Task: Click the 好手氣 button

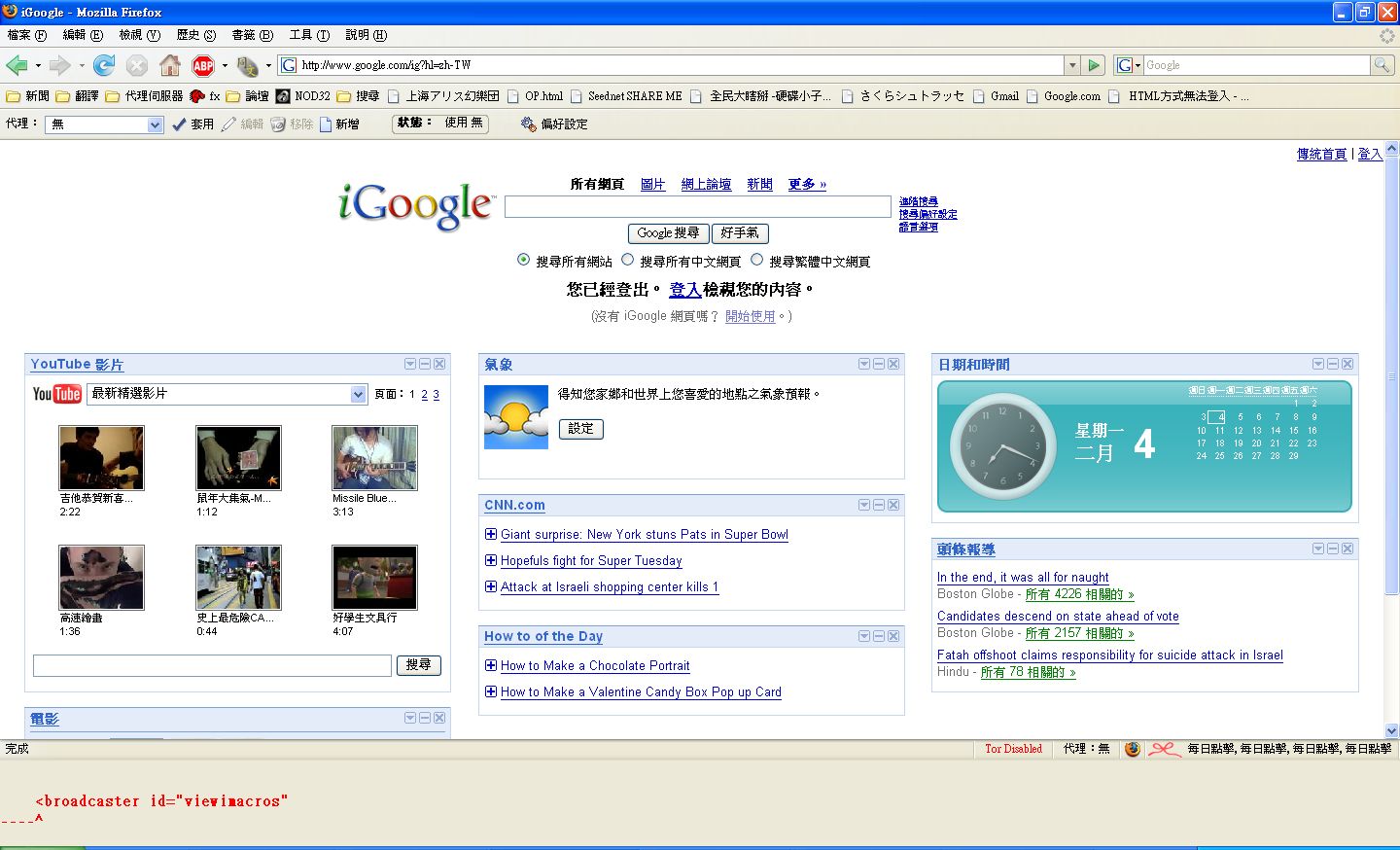Action: (x=740, y=233)
